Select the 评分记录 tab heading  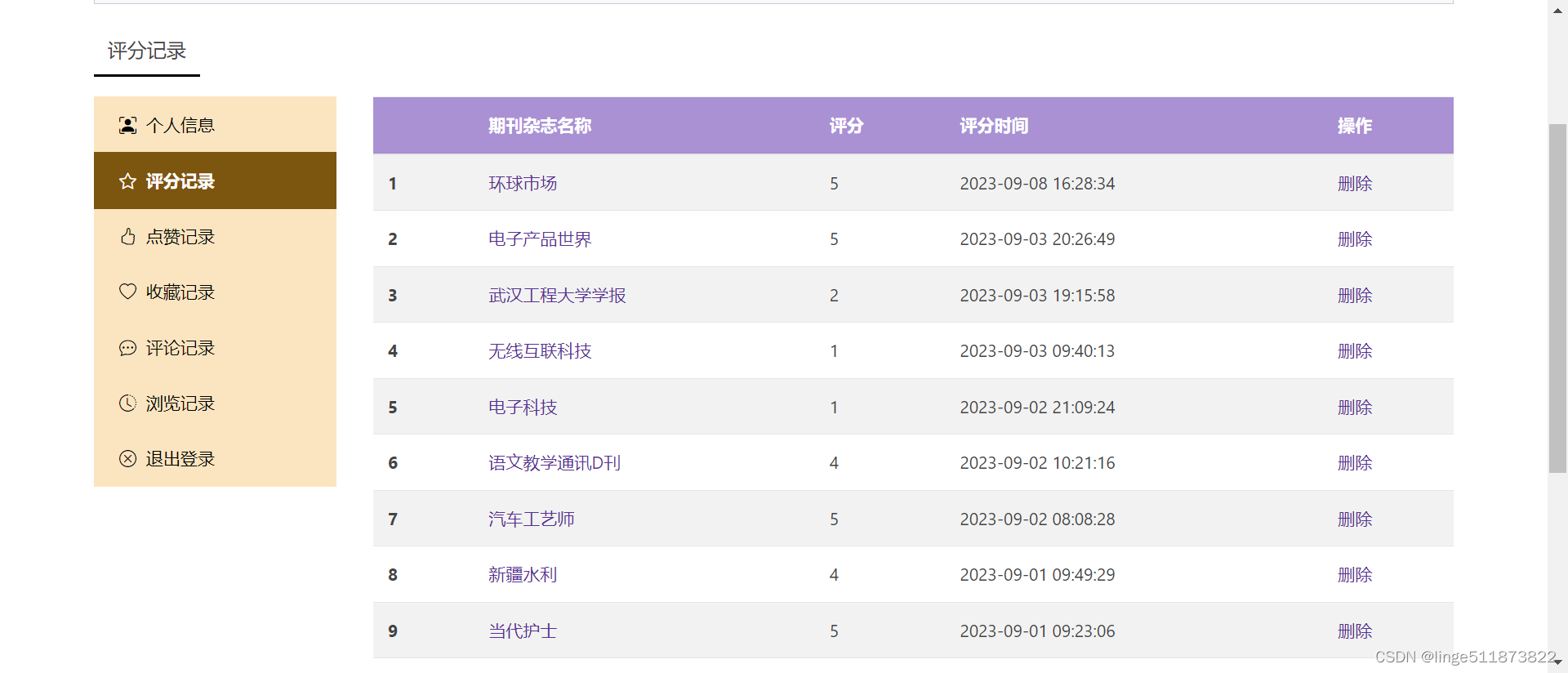[147, 51]
